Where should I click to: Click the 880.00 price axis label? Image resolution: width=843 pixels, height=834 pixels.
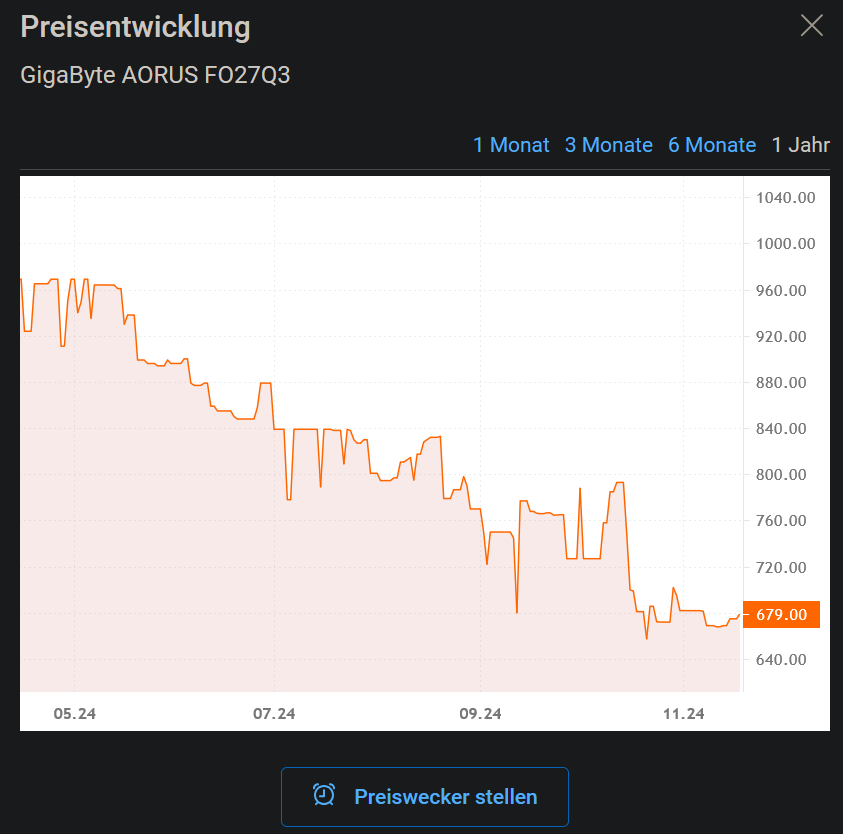[x=781, y=383]
